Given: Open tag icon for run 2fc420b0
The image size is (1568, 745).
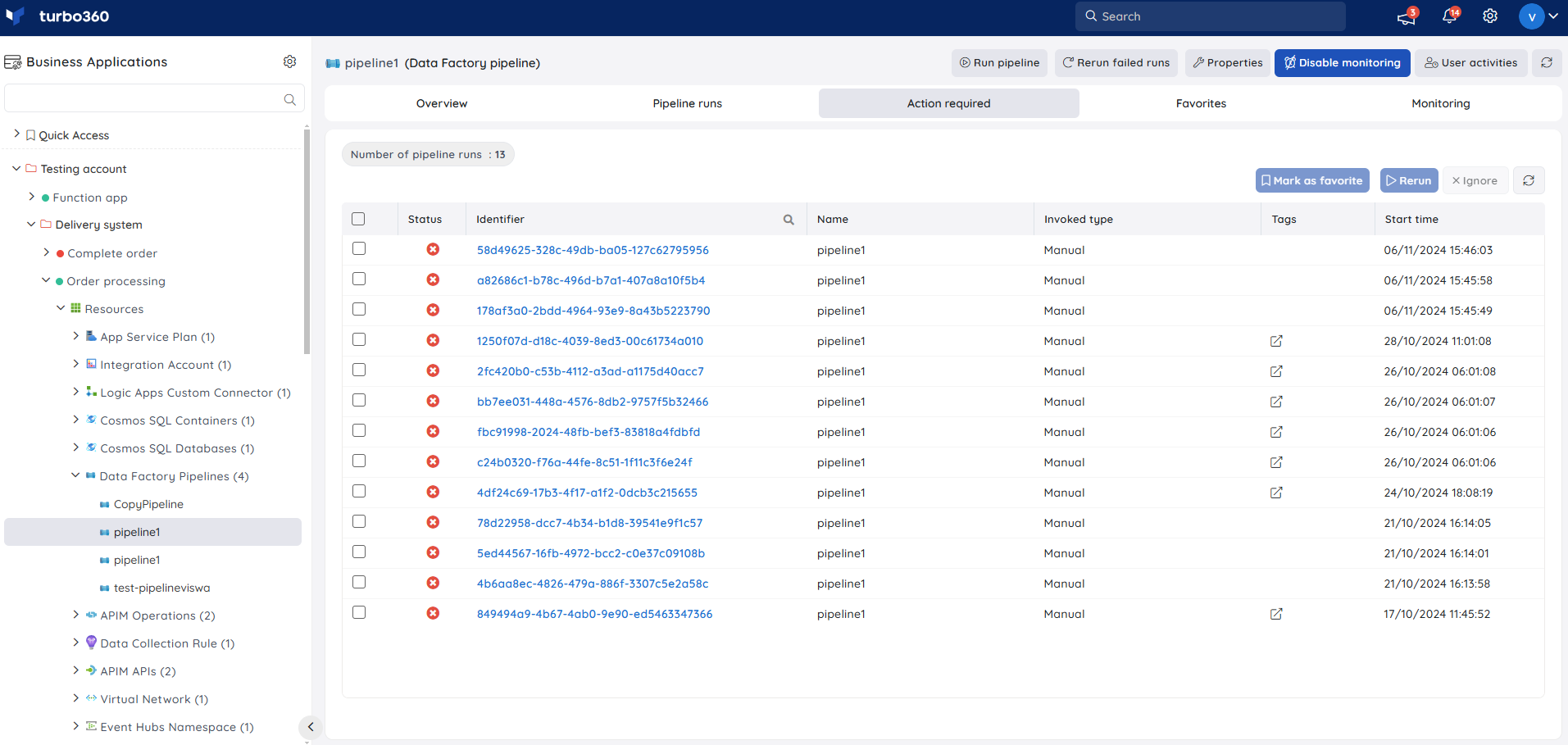Looking at the screenshot, I should [1276, 371].
